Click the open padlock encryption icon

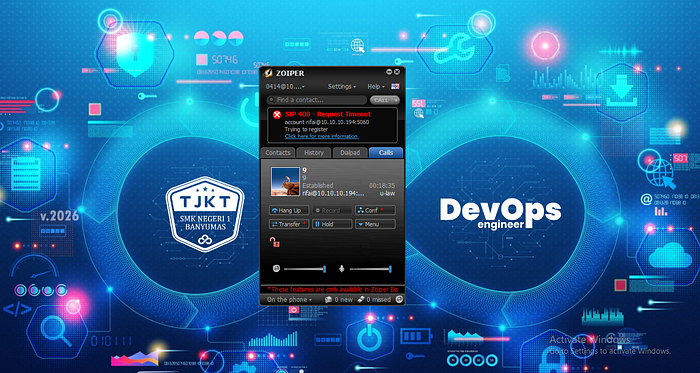pos(275,242)
